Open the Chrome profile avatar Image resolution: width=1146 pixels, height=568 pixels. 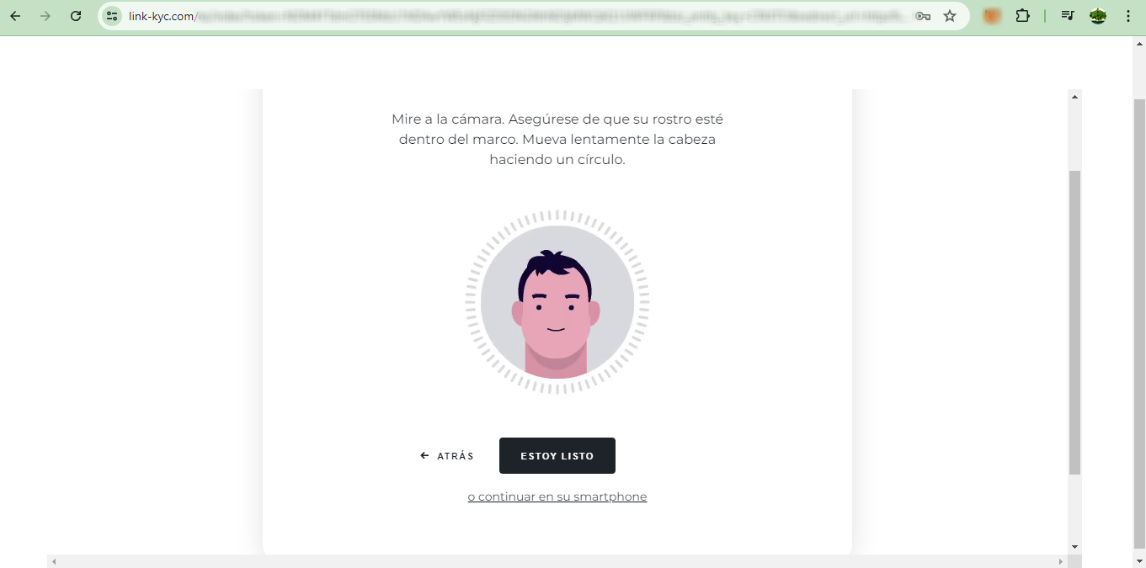pyautogui.click(x=1098, y=16)
